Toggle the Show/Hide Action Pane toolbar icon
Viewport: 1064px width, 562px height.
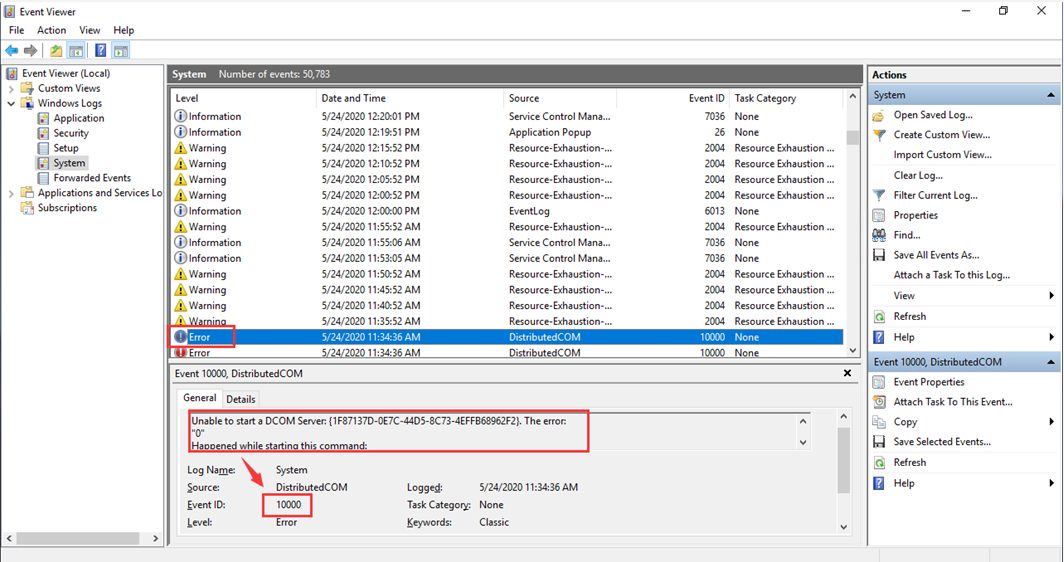coord(121,51)
